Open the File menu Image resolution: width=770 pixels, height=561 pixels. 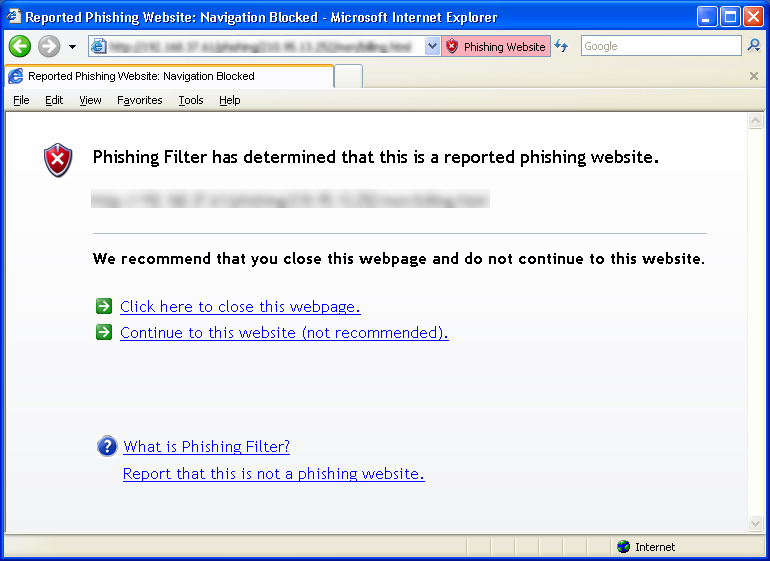tap(21, 100)
